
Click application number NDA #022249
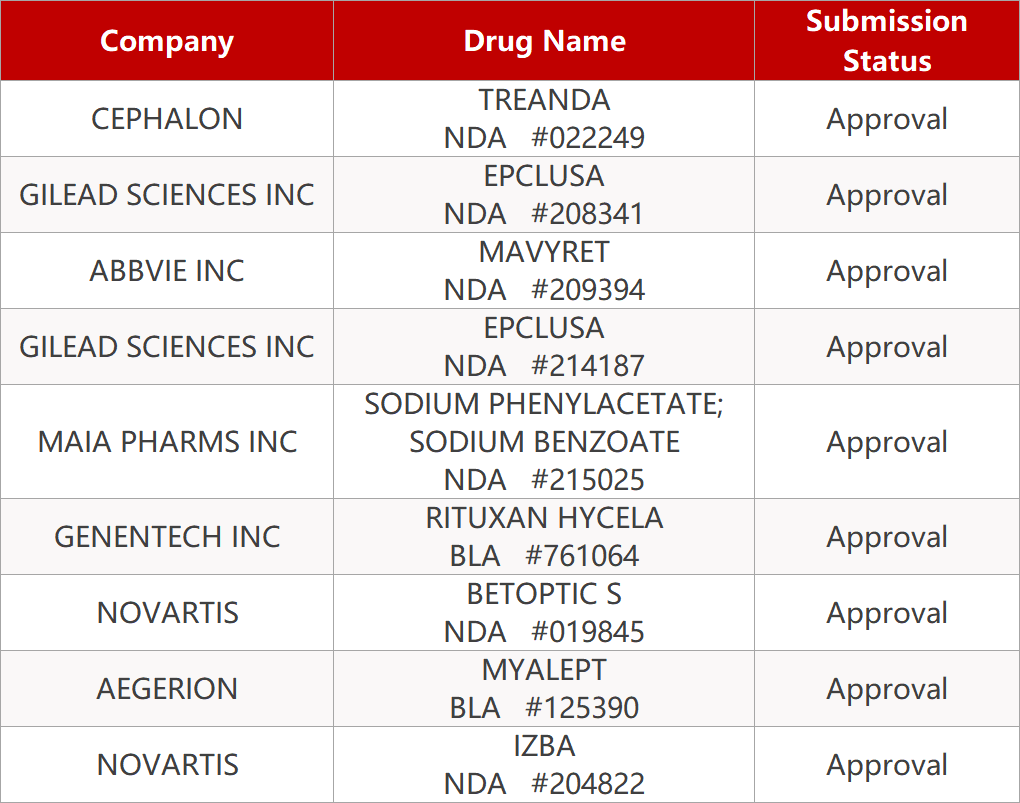coord(544,138)
